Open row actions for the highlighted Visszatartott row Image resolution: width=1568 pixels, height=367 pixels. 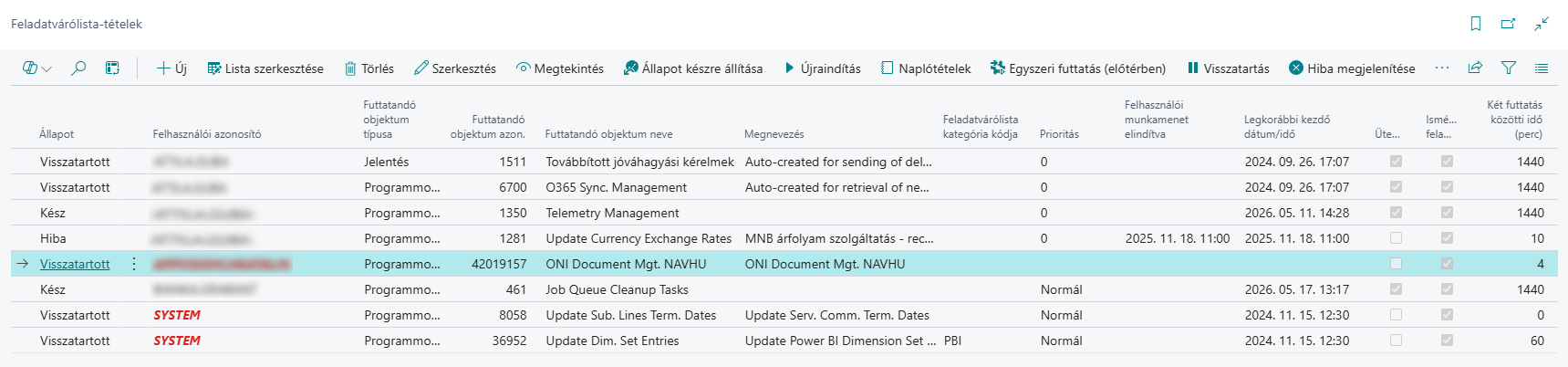(134, 264)
